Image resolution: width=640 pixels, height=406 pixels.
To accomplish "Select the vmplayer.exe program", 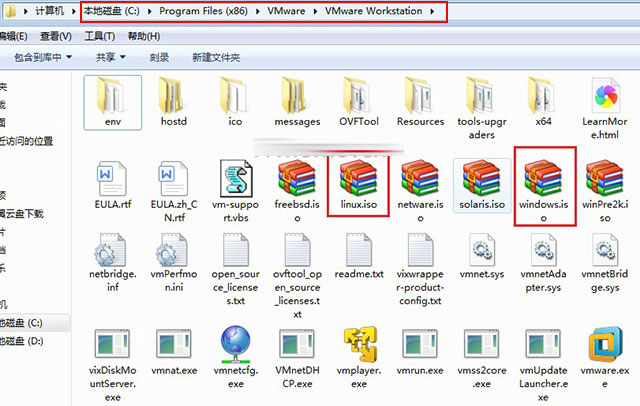I will pos(359,358).
